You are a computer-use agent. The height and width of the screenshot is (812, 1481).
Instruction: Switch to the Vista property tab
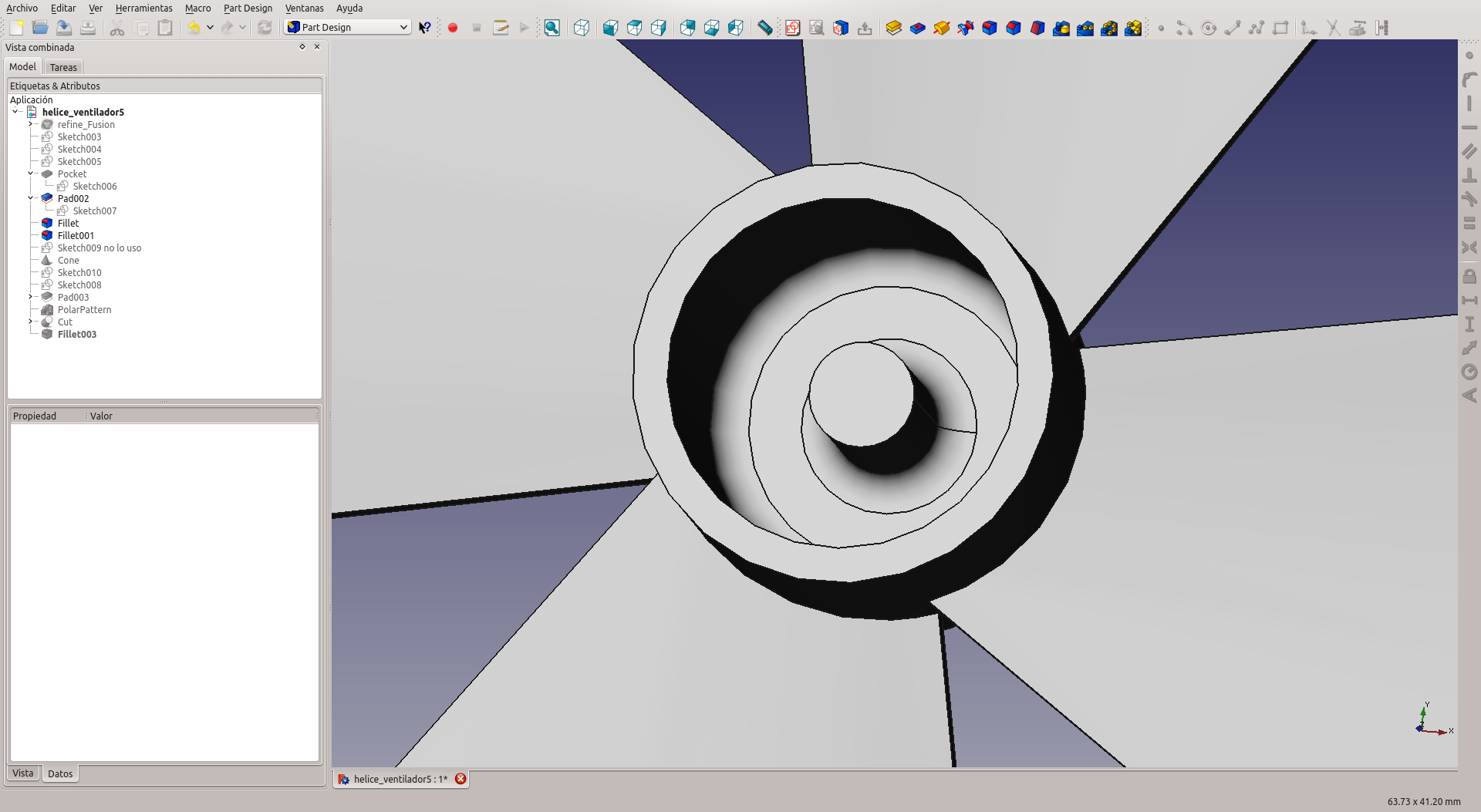(23, 773)
